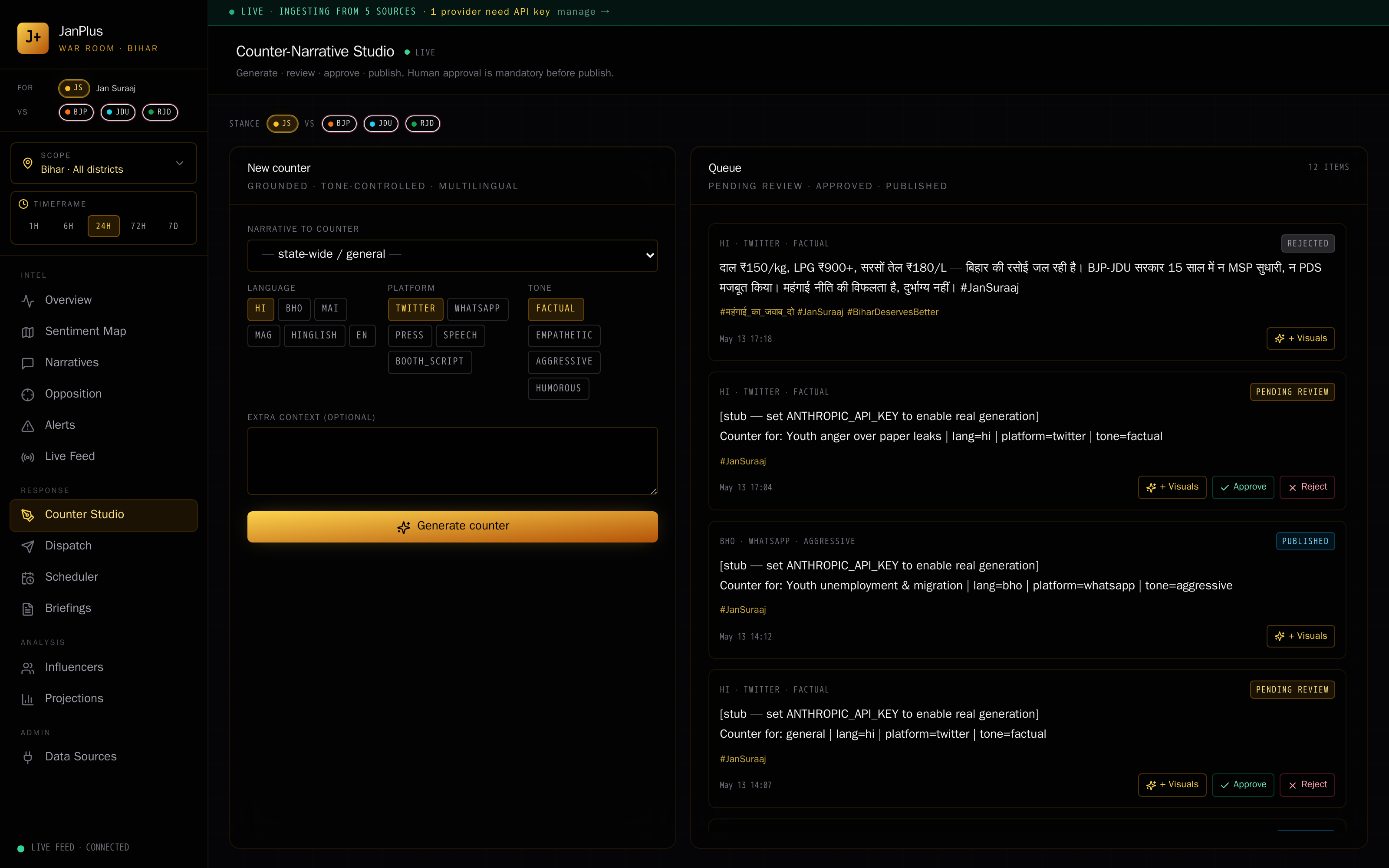Image resolution: width=1389 pixels, height=868 pixels.
Task: Select the 7D timeframe
Action: 173,226
